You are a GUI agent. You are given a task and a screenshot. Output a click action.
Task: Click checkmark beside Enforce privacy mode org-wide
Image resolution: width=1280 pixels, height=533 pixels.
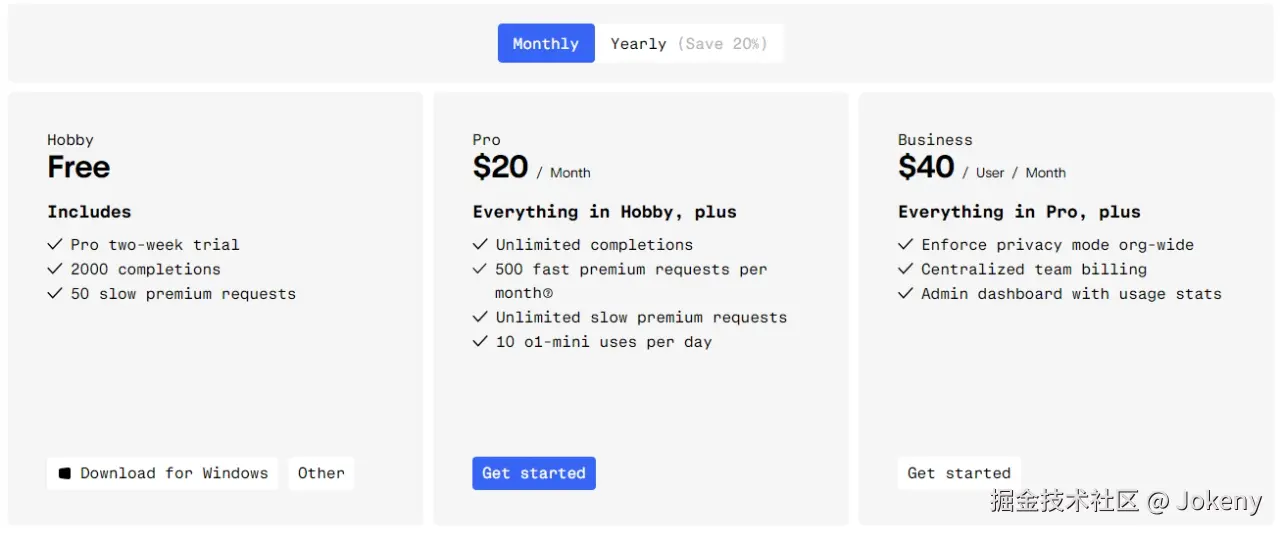coord(905,244)
